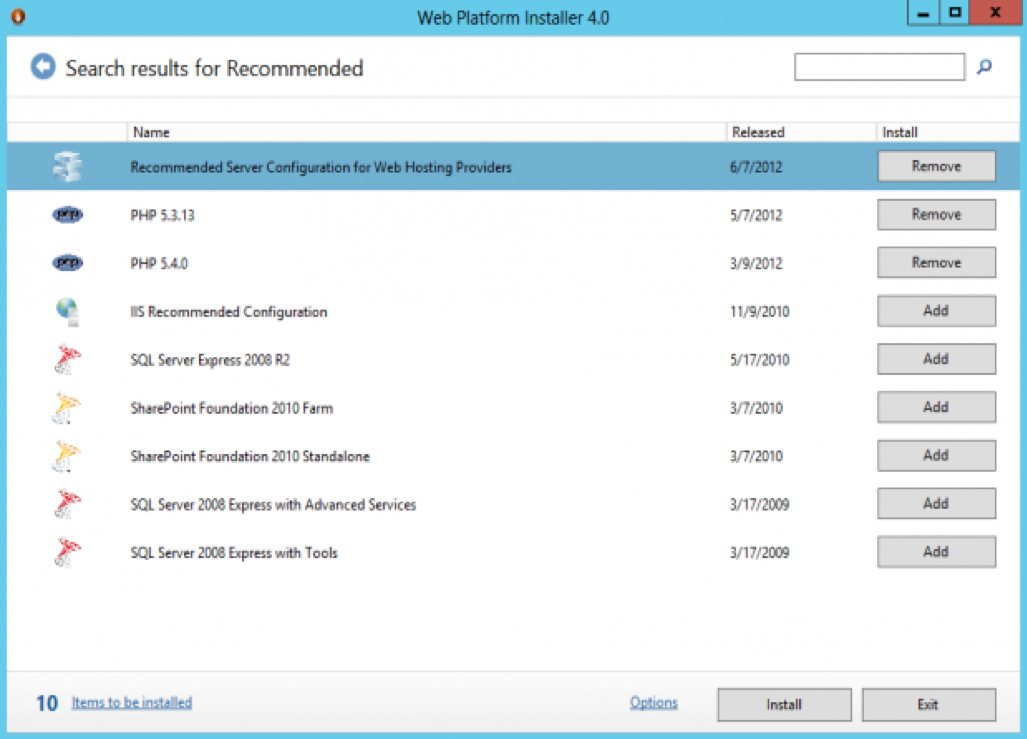Click the number 10 items count
1027x739 pixels.
tap(47, 704)
